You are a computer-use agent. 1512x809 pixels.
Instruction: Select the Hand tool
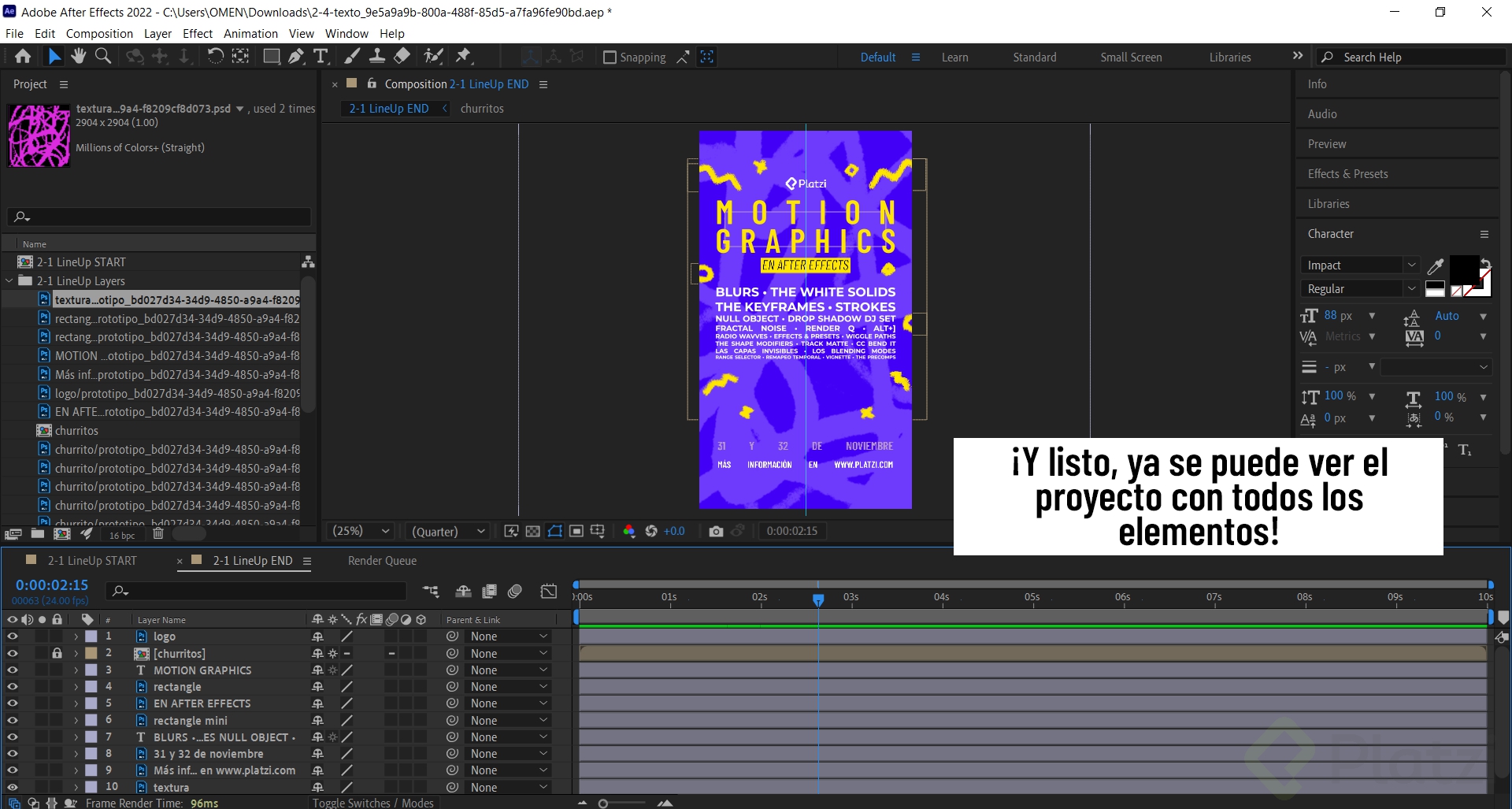pos(78,56)
